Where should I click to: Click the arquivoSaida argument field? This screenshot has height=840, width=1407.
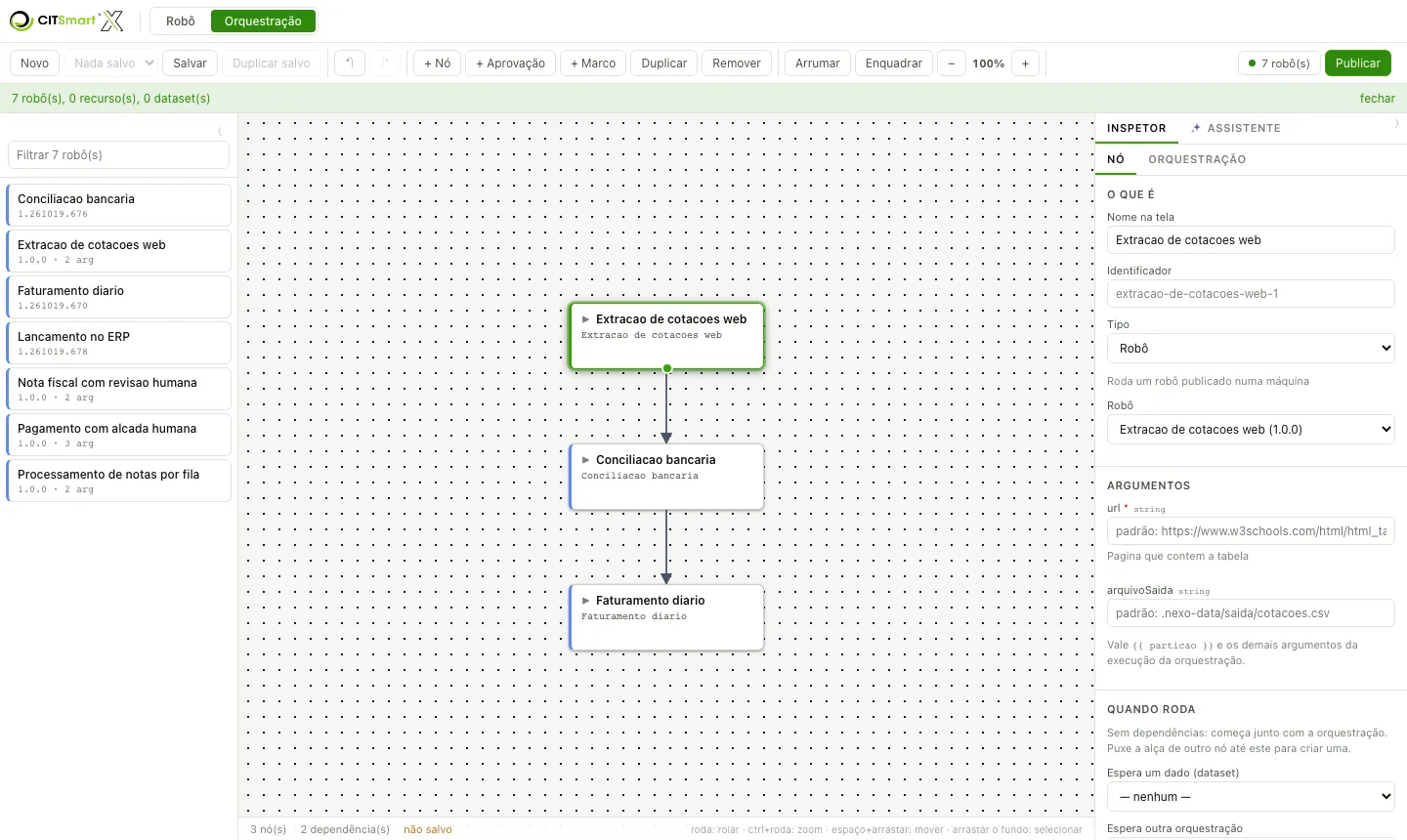point(1251,613)
